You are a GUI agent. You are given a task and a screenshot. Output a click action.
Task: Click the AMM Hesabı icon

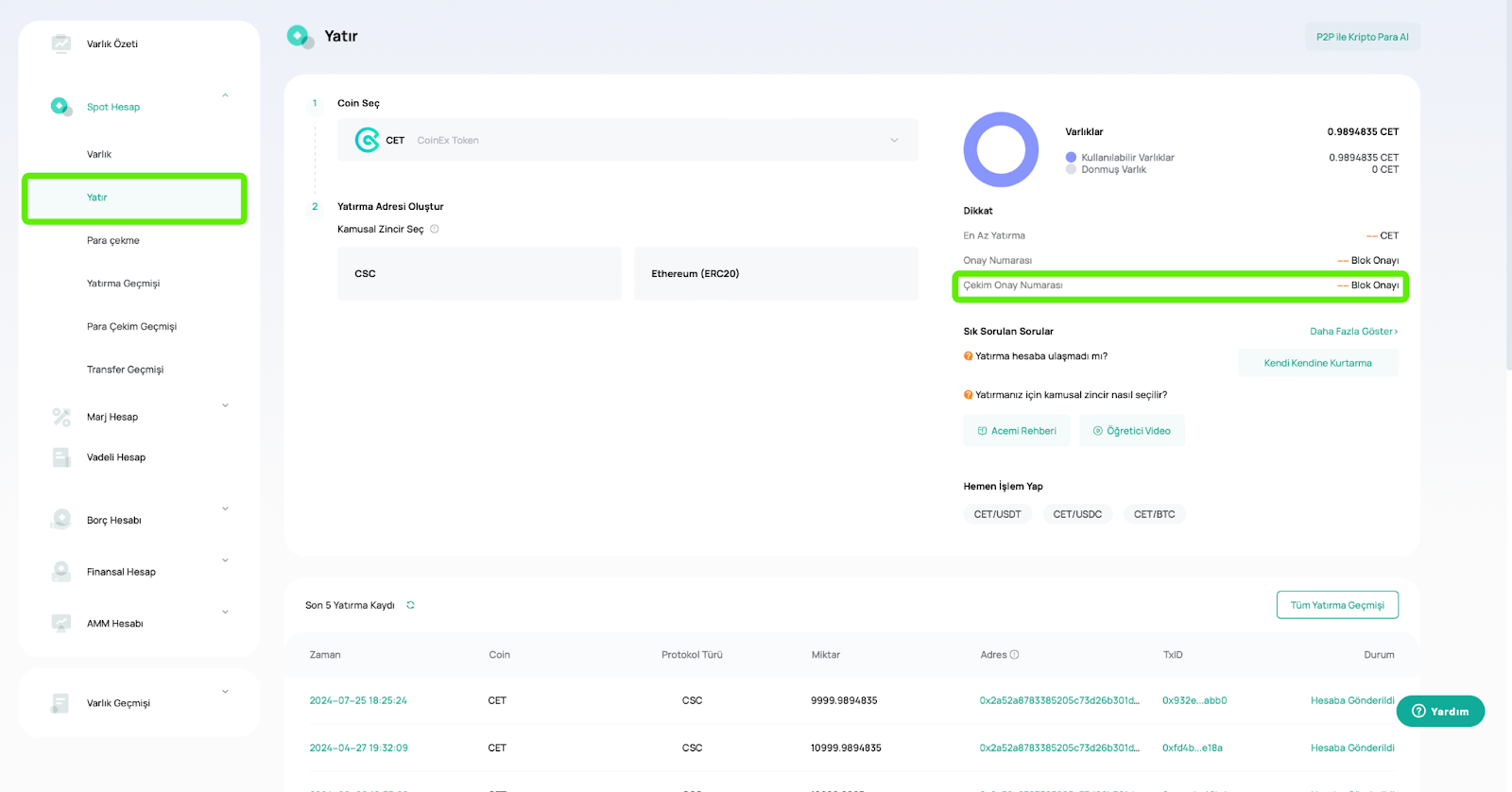click(x=61, y=624)
